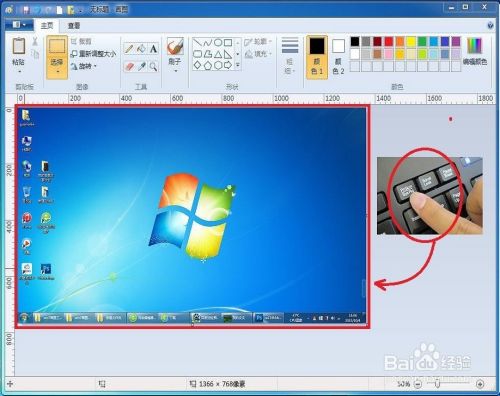Choose the Rounded rectangle shape
Image resolution: width=500 pixels, height=396 pixels.
tap(198, 54)
